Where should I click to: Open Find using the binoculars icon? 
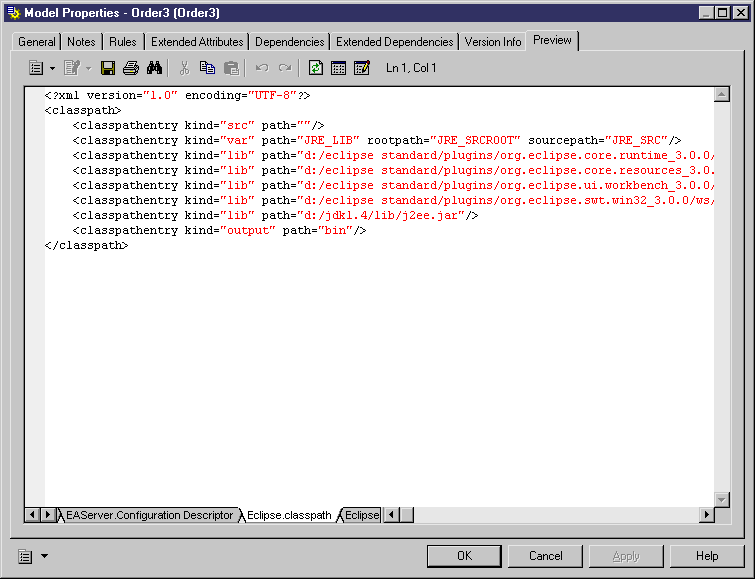155,68
